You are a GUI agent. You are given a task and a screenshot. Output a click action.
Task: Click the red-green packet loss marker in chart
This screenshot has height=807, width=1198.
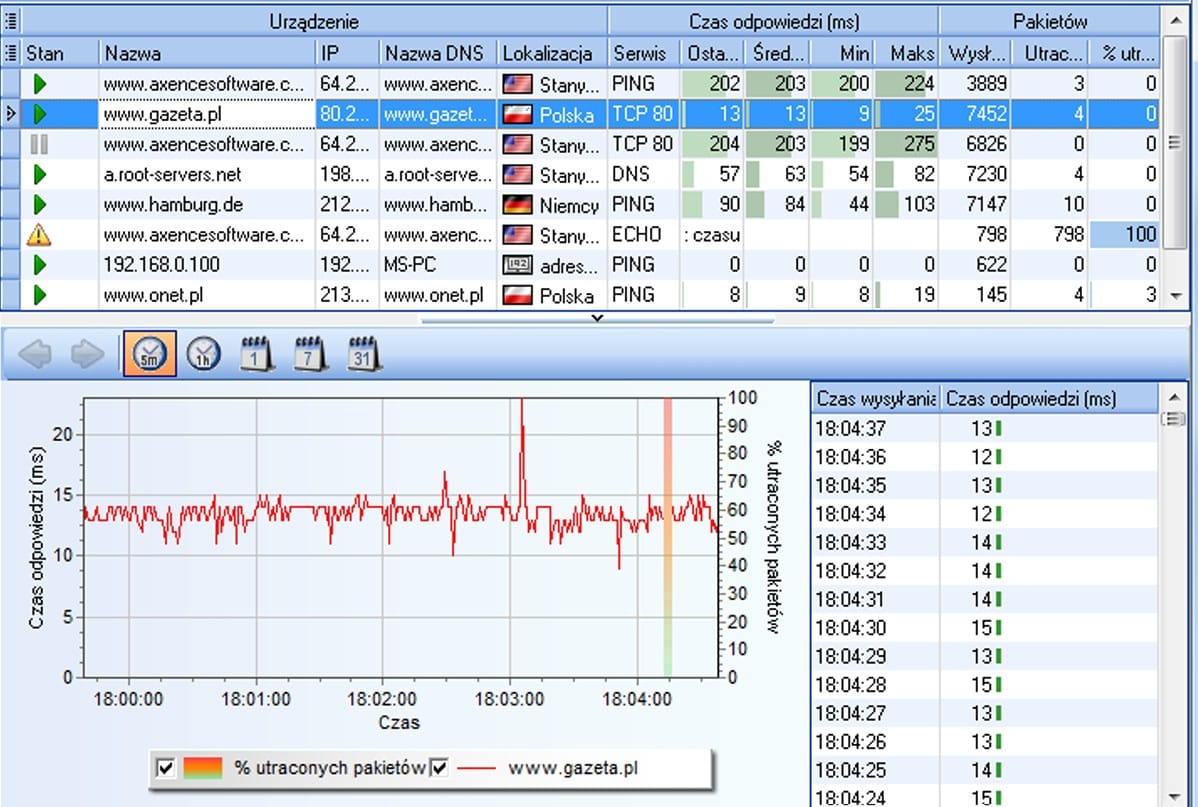tap(667, 536)
